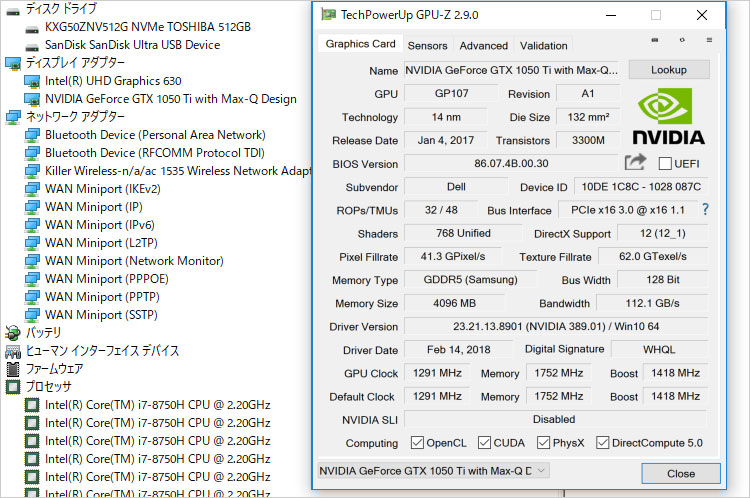Click the ディスプレイ アダプター category icon
The height and width of the screenshot is (498, 750).
click(12, 63)
